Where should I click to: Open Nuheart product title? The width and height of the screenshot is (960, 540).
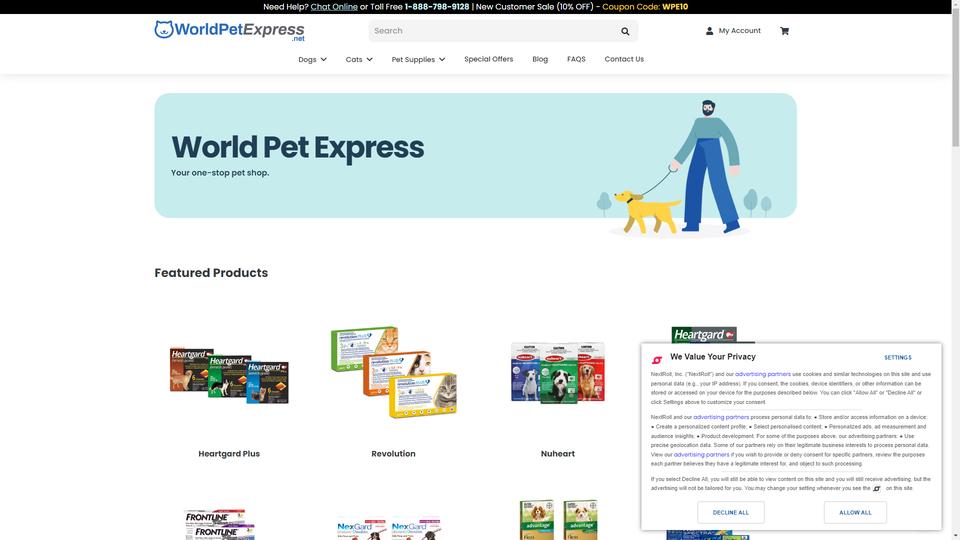point(558,454)
